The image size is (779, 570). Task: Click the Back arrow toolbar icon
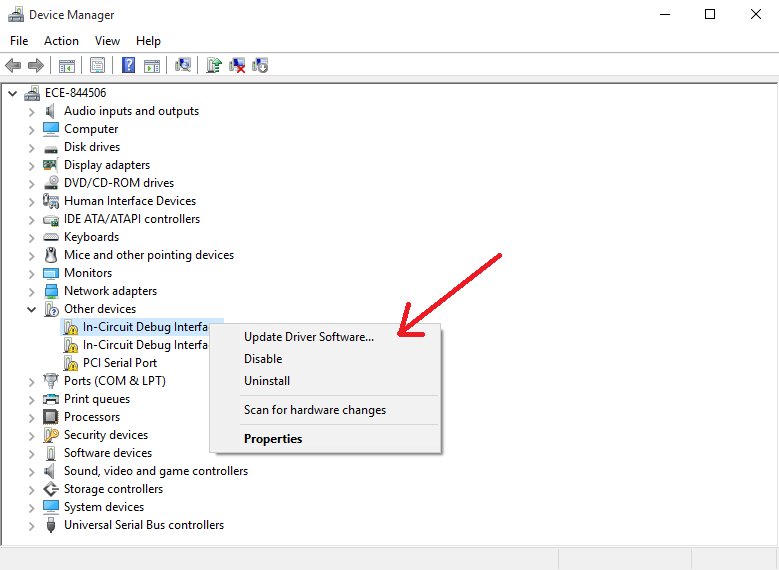(x=13, y=65)
